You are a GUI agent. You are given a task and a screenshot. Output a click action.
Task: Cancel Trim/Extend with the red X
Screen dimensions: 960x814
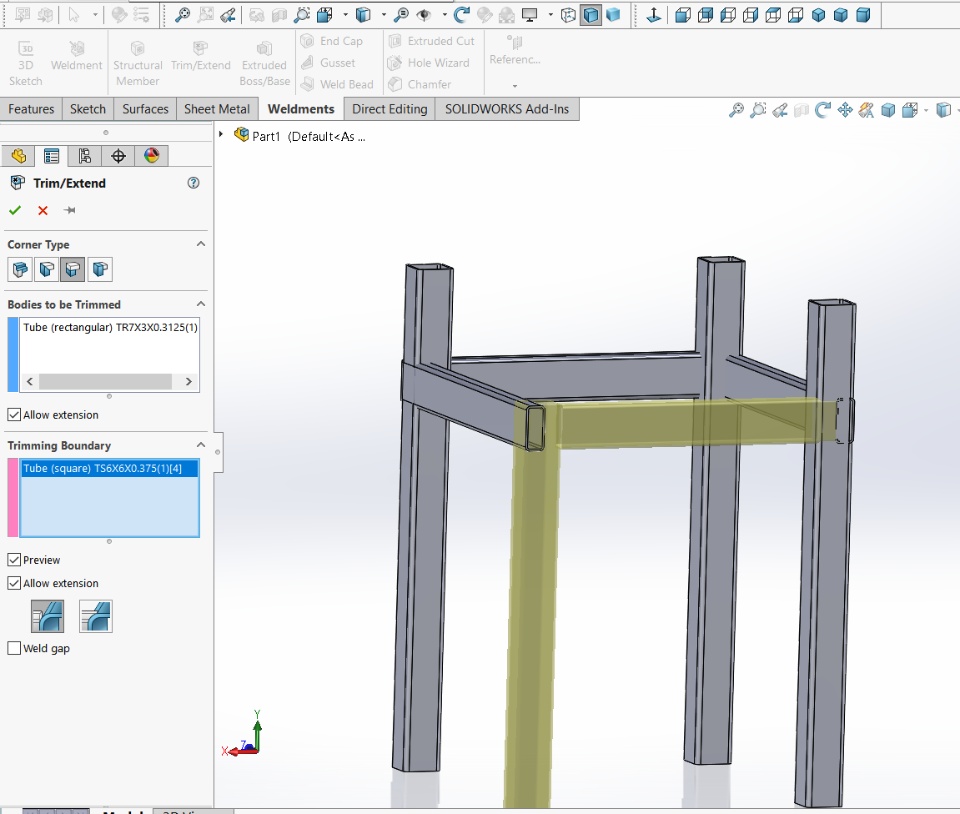coord(43,210)
